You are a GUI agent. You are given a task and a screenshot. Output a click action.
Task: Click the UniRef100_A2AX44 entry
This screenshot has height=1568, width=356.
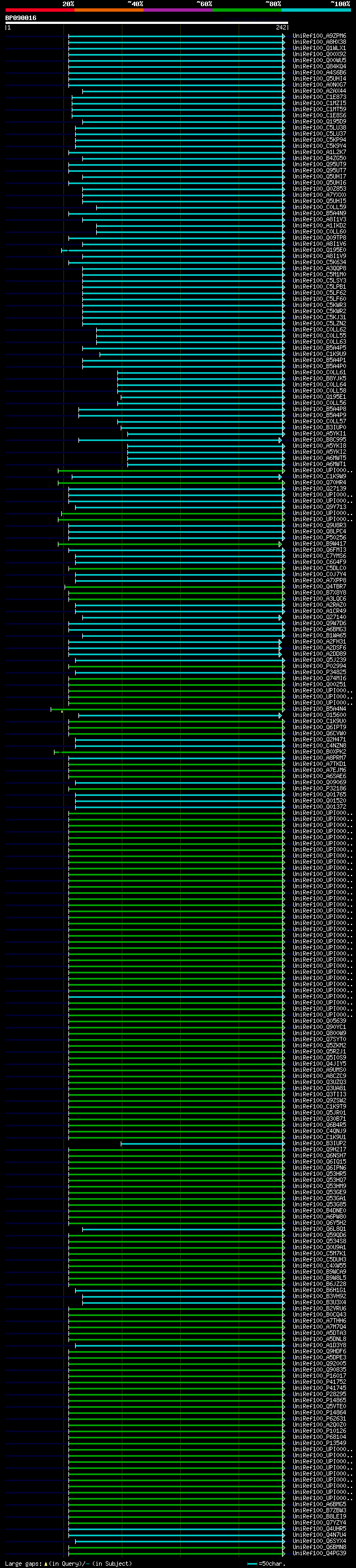pos(319,91)
